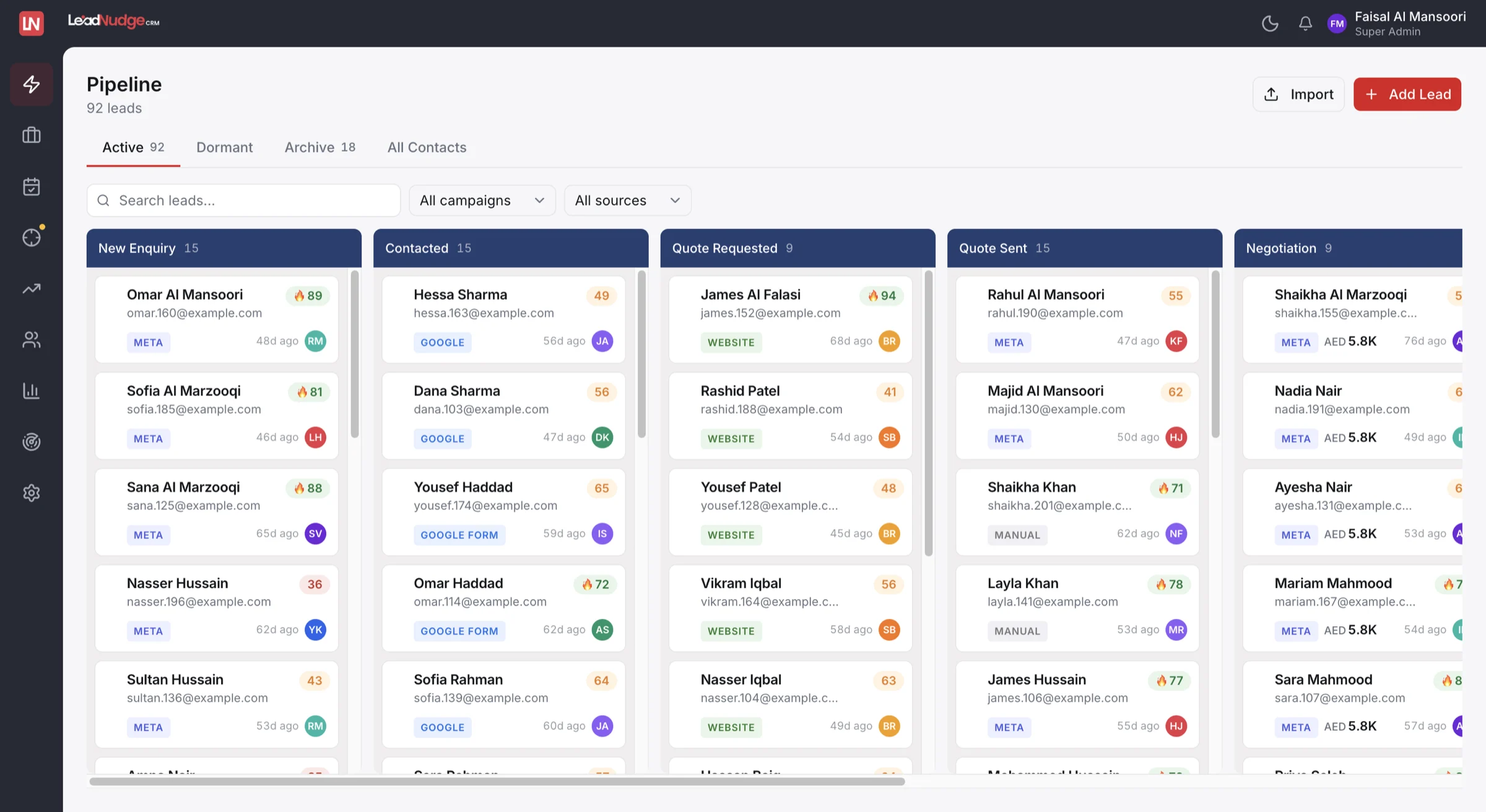Click the horizontal pipeline scrollbar
The height and width of the screenshot is (812, 1486).
coord(497,782)
